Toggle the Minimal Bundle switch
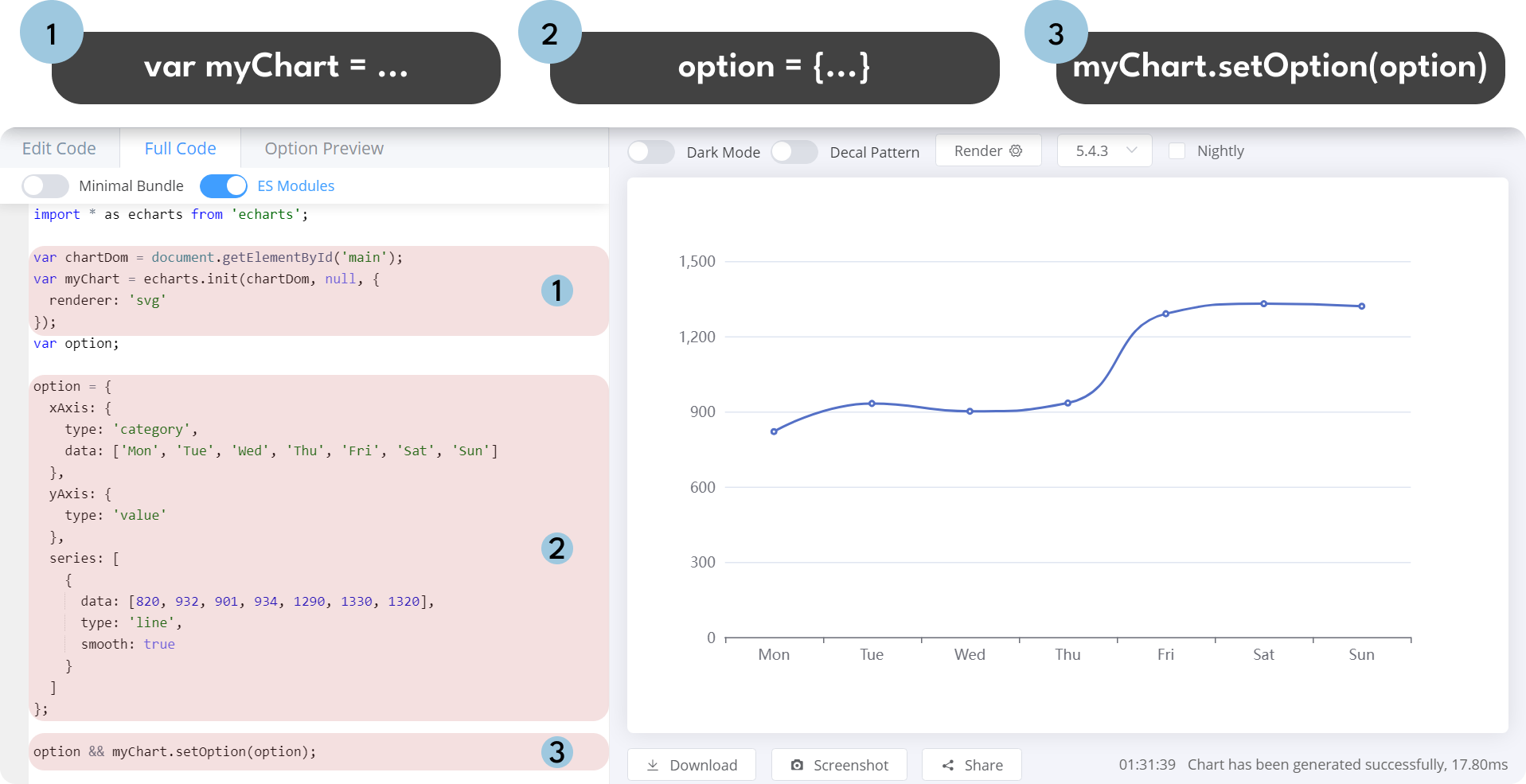Screen dimensions: 1526x784 click(x=45, y=185)
